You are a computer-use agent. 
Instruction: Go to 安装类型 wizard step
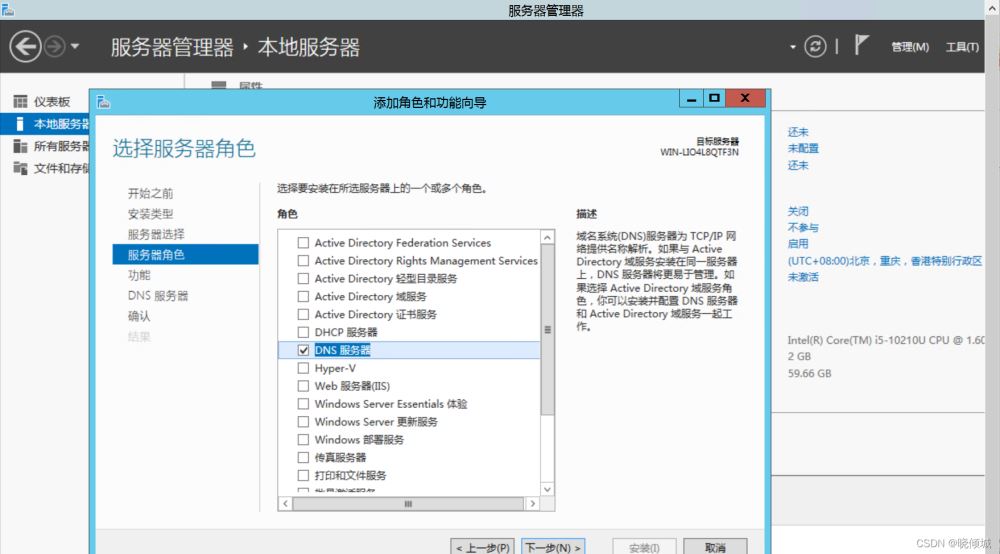pos(151,214)
